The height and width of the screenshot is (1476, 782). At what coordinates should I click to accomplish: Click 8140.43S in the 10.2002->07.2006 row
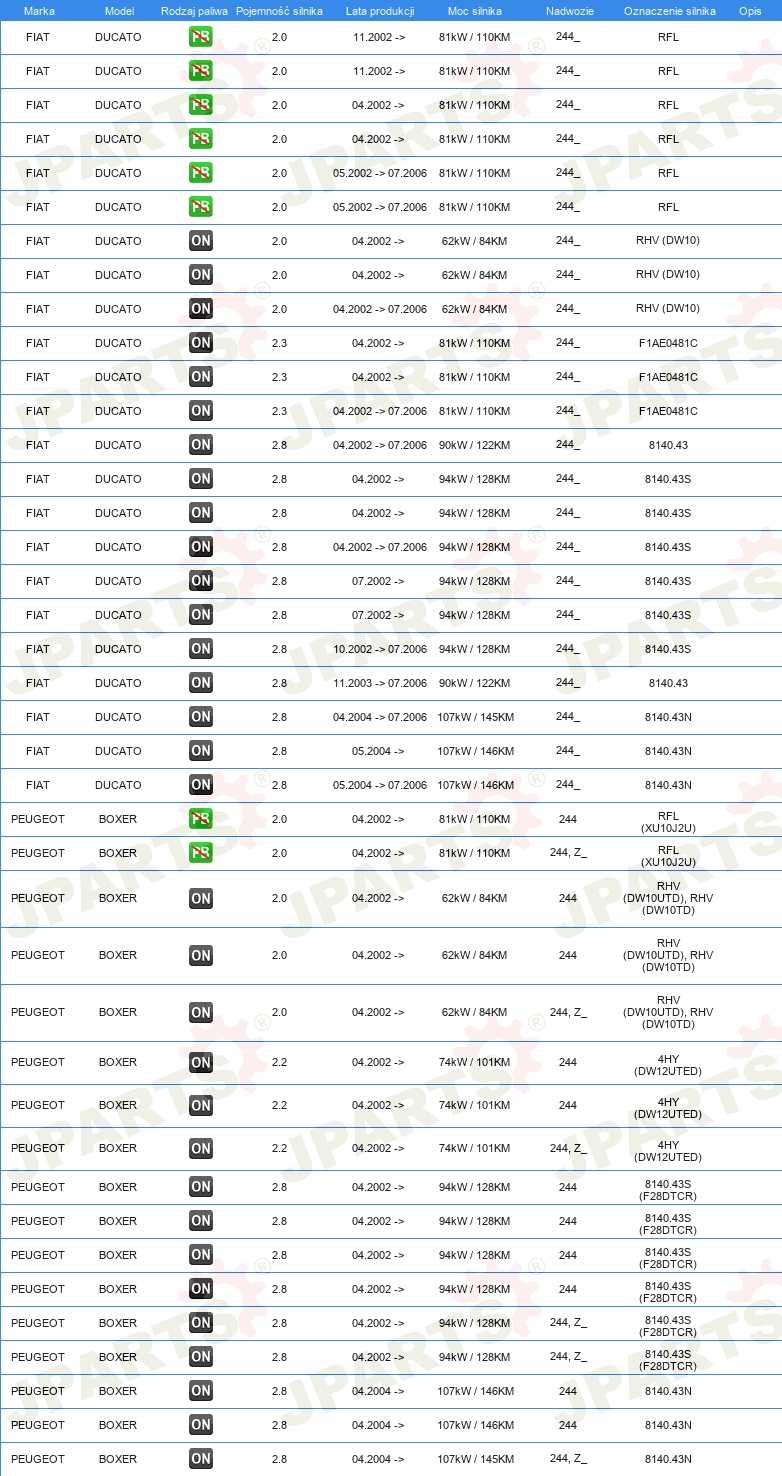[668, 649]
